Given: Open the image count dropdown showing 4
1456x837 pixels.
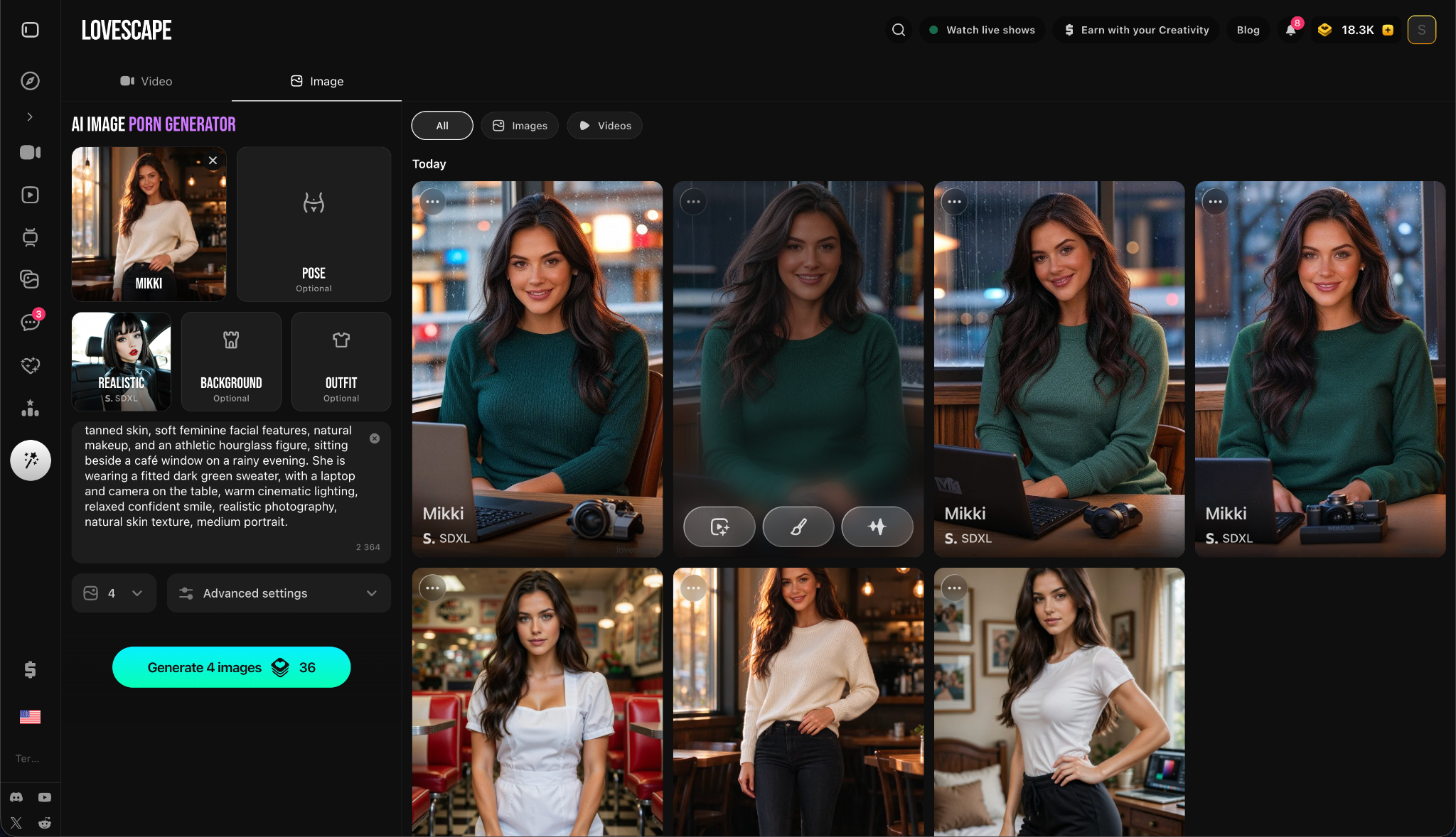Looking at the screenshot, I should tap(114, 593).
